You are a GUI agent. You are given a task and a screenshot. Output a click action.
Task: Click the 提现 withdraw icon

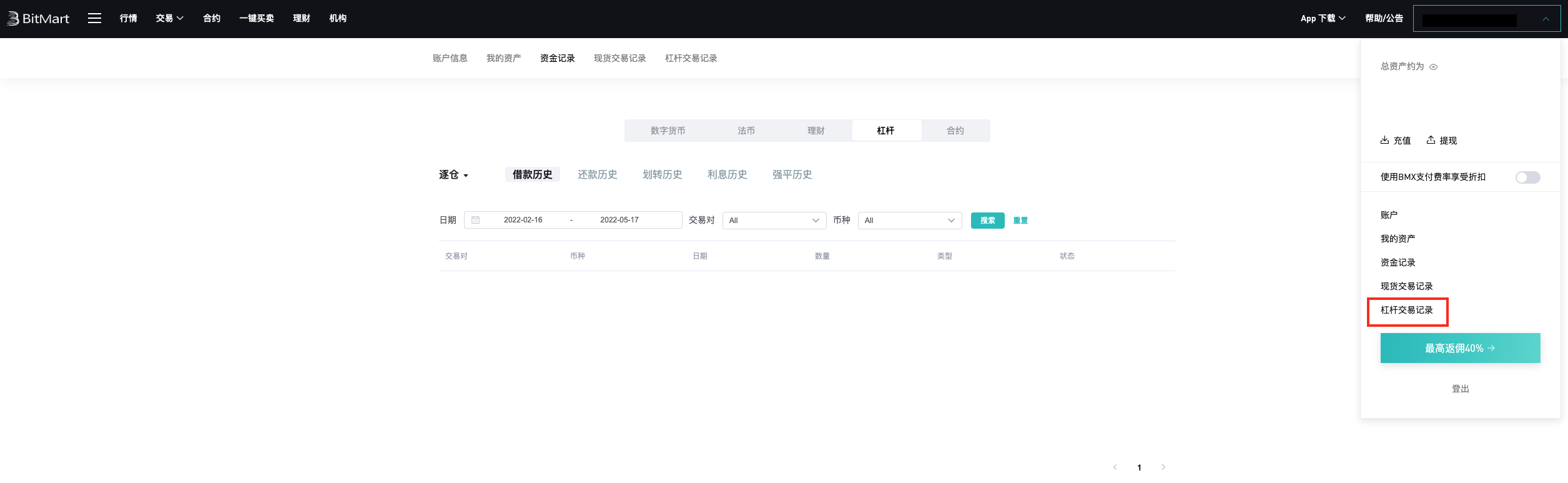click(1431, 140)
